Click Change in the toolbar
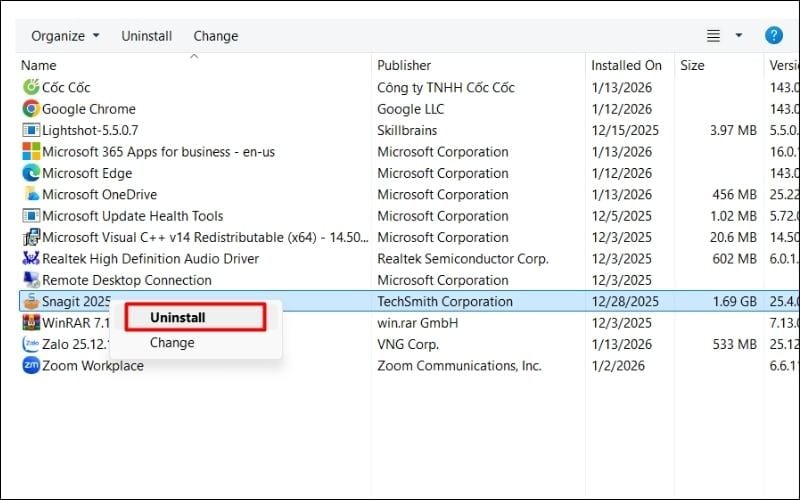800x500 pixels. [x=215, y=36]
